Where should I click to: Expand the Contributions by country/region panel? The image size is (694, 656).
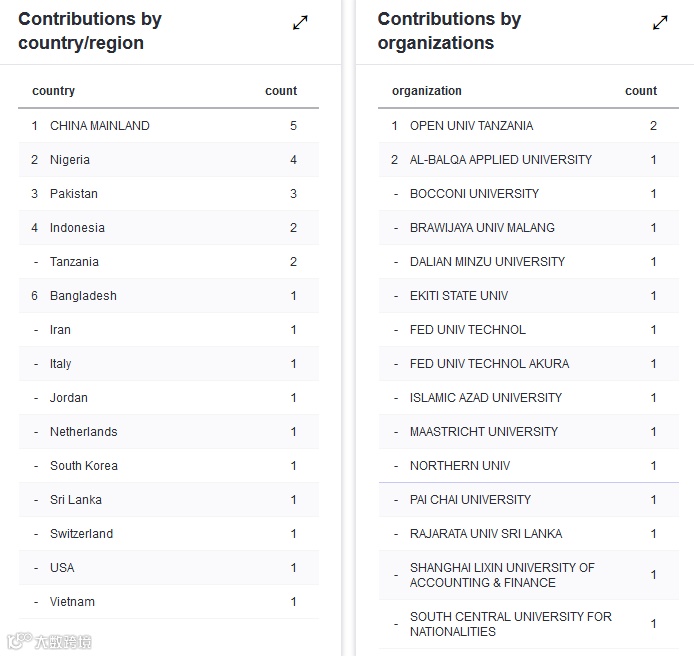(x=300, y=22)
